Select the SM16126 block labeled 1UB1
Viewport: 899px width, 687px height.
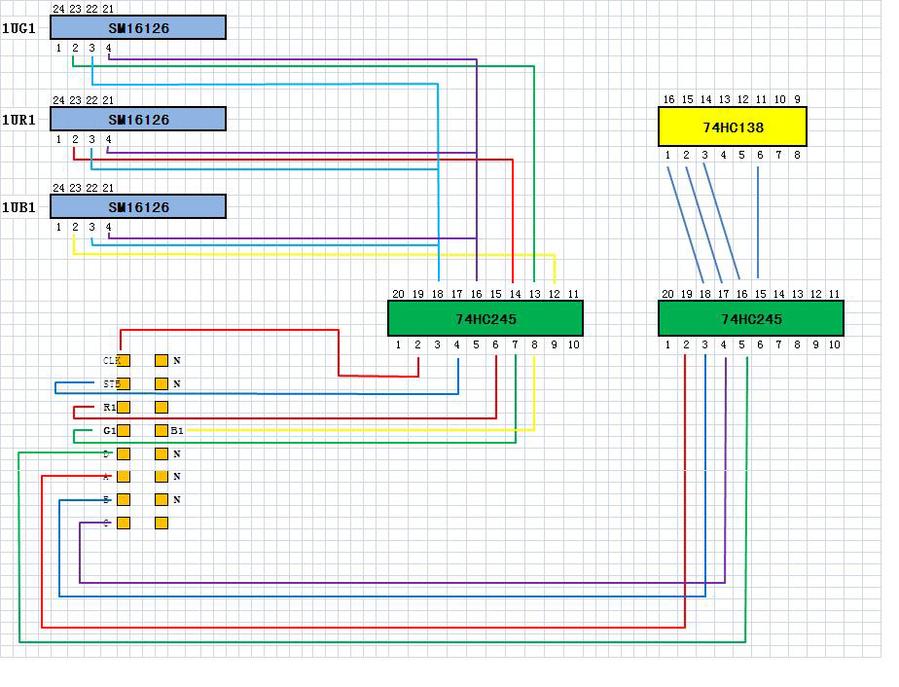point(138,207)
